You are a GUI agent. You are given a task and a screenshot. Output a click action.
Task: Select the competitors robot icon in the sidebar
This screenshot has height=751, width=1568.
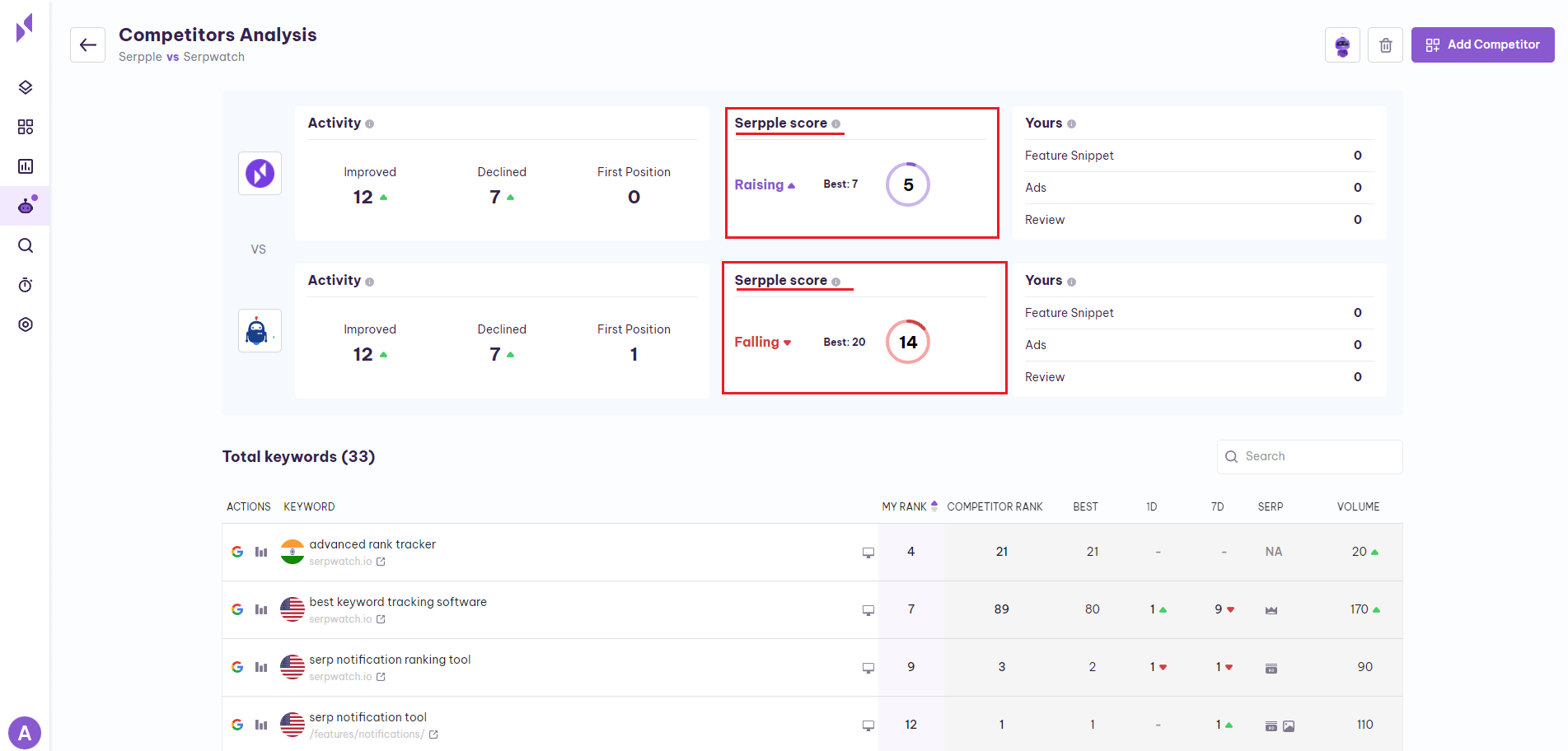tap(26, 206)
